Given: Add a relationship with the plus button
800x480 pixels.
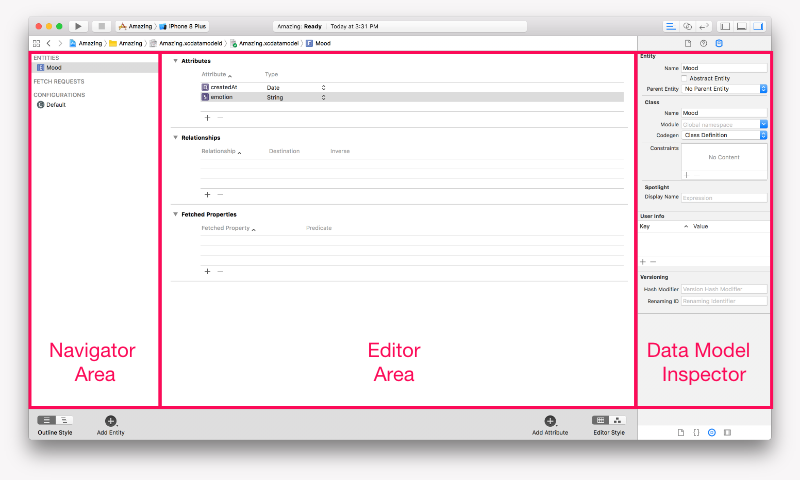Looking at the screenshot, I should click(x=207, y=194).
